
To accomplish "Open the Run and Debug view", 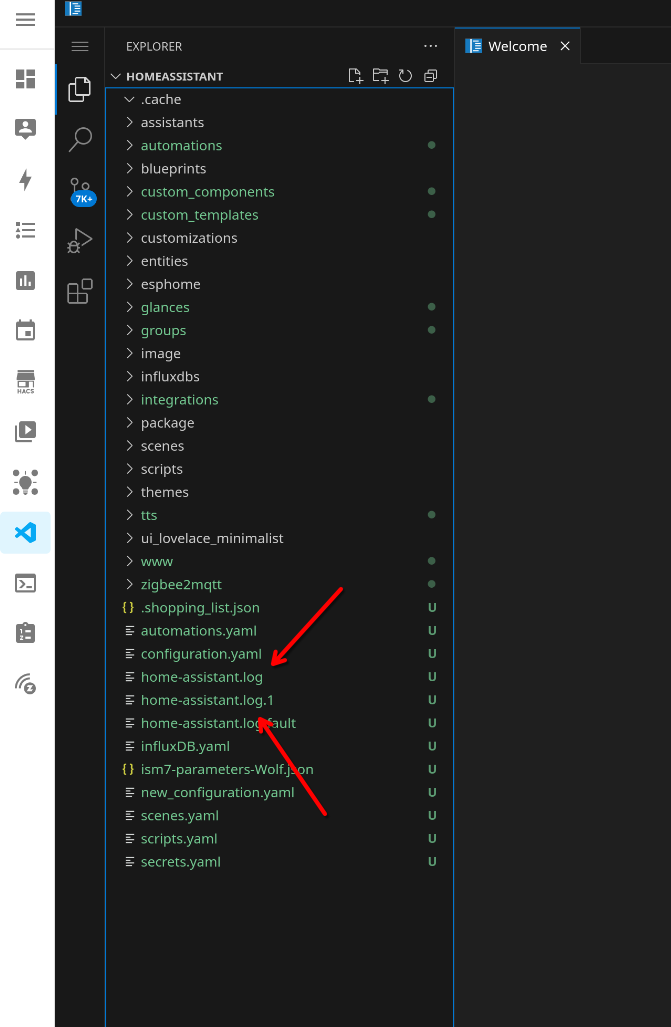I will 80,240.
